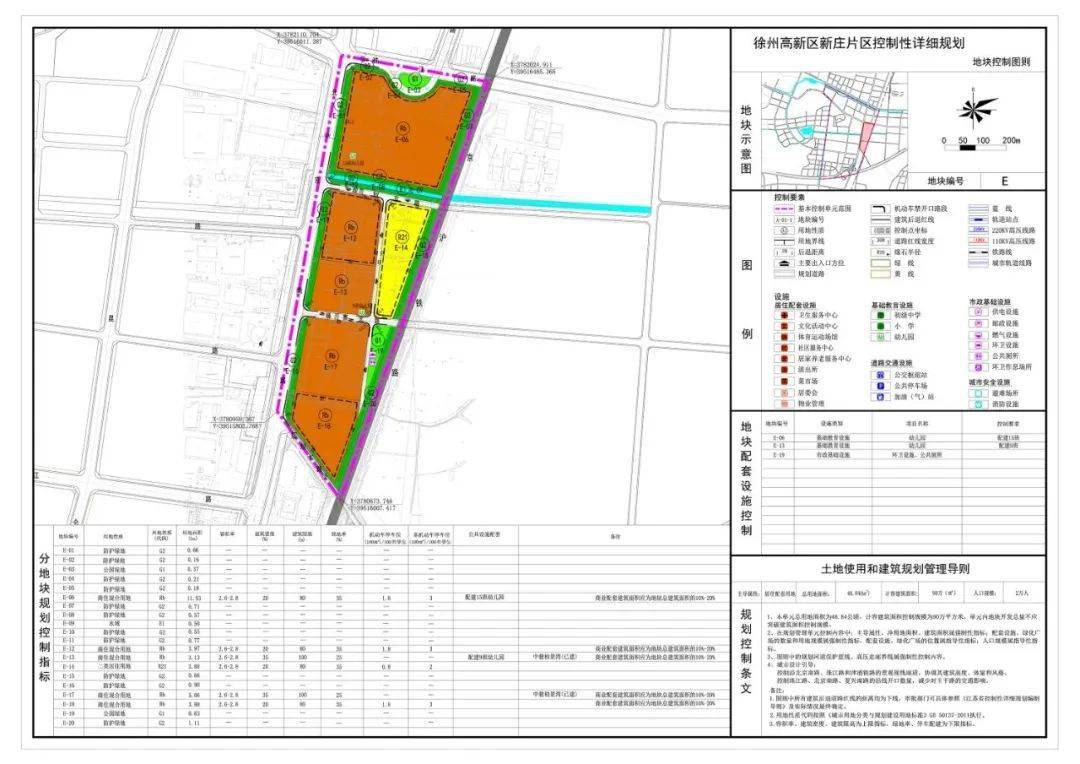Click the E-01 row in the indicator table

tap(391, 550)
